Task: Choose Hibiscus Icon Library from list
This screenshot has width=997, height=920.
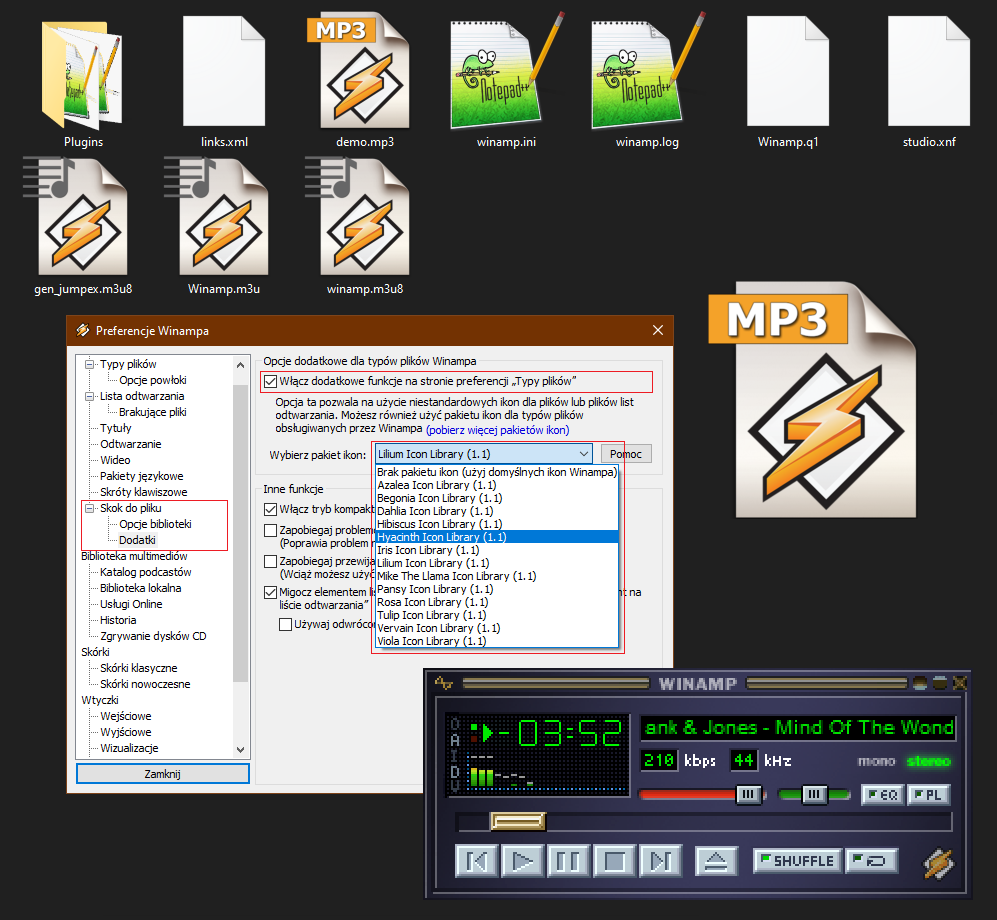Action: [497, 524]
